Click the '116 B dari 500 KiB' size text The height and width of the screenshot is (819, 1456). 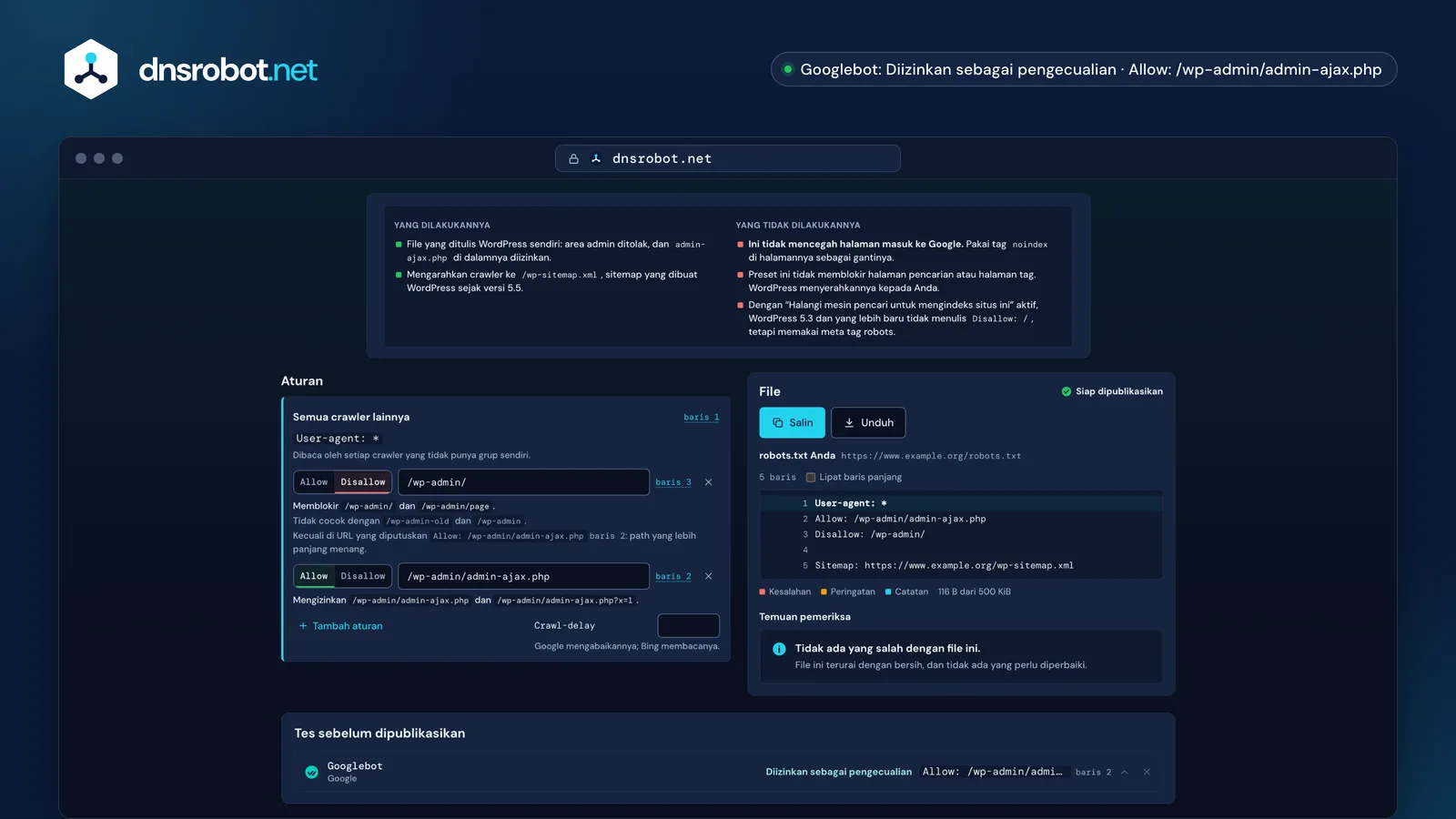tap(974, 591)
